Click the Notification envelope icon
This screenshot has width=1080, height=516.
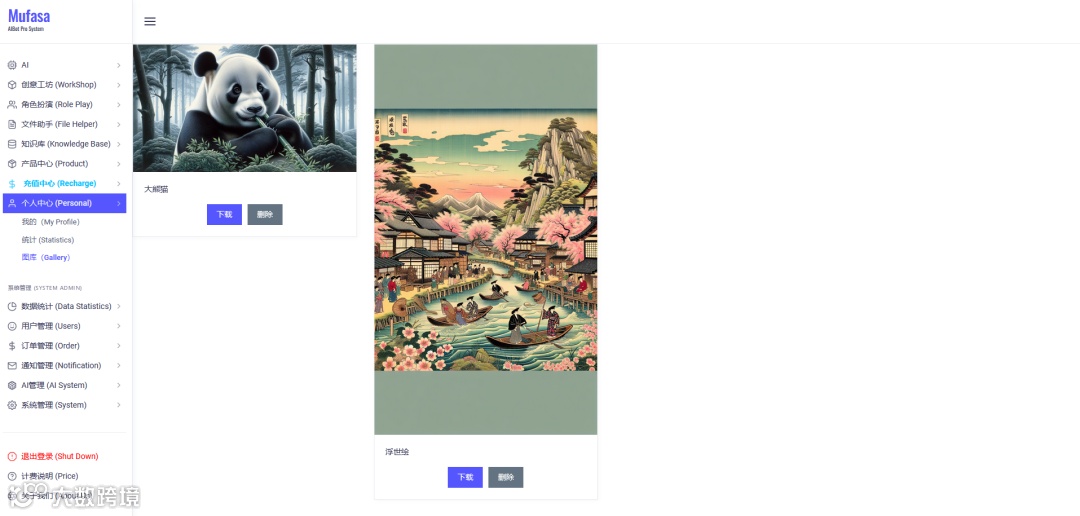click(x=12, y=365)
